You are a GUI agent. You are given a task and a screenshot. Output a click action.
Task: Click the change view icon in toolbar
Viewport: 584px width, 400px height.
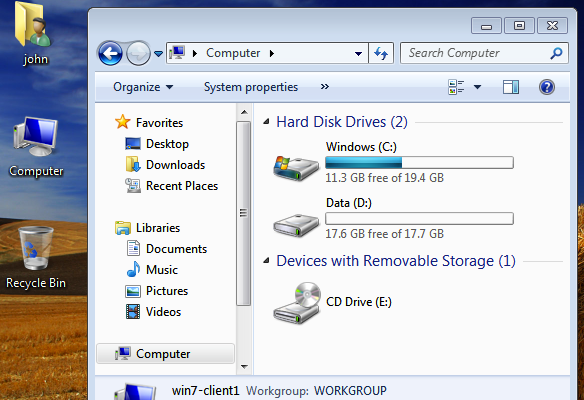[x=456, y=87]
